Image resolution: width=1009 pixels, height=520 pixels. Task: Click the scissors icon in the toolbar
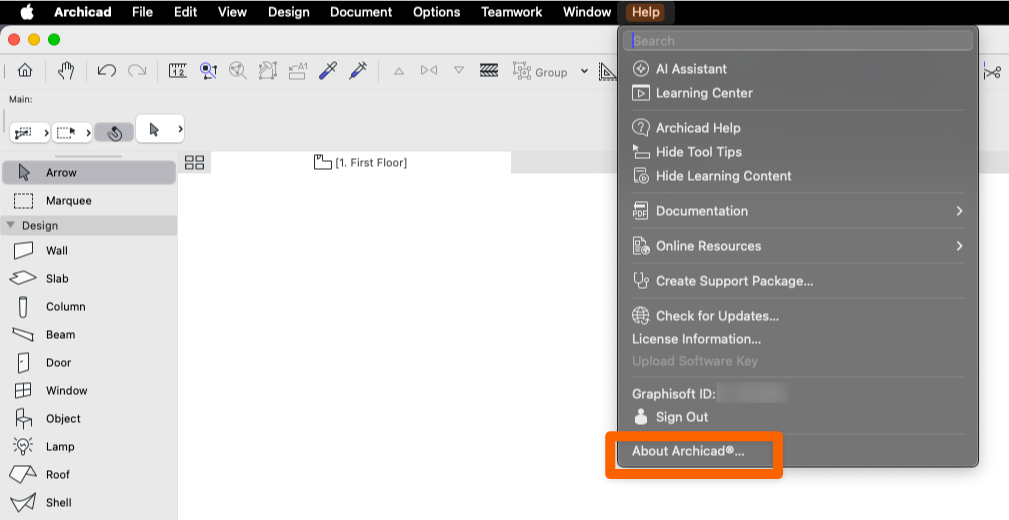click(993, 72)
